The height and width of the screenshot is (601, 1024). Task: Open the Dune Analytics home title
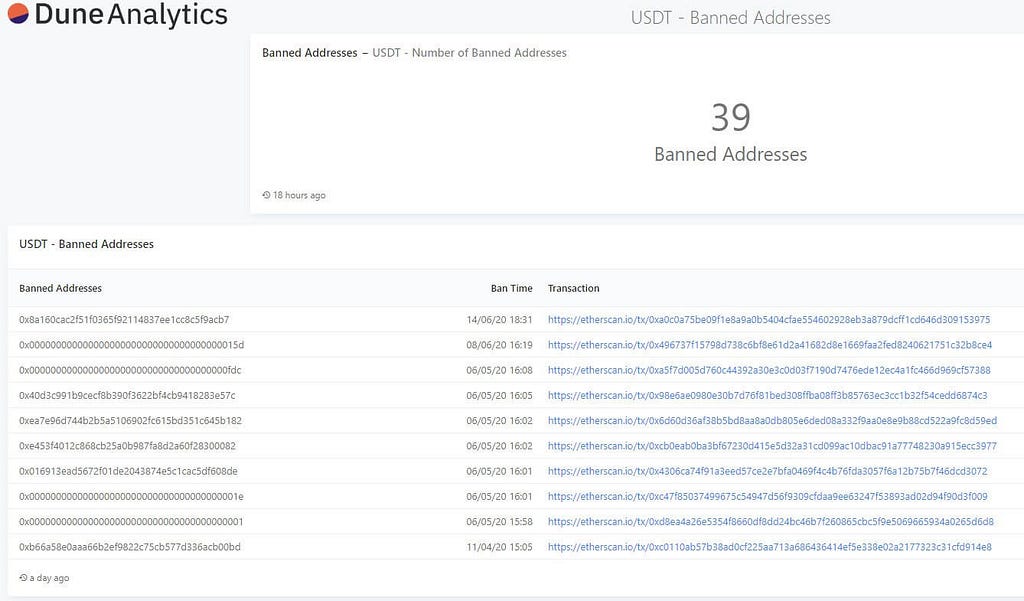131,14
